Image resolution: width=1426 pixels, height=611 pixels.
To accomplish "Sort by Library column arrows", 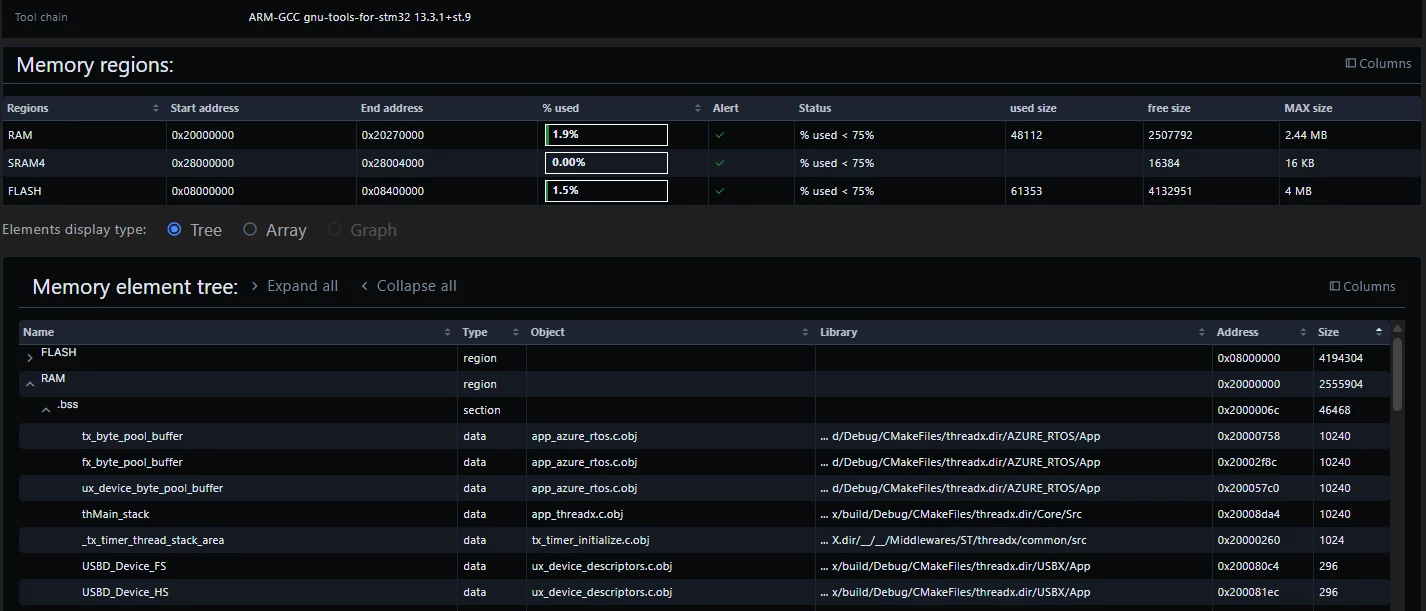I will (1202, 332).
